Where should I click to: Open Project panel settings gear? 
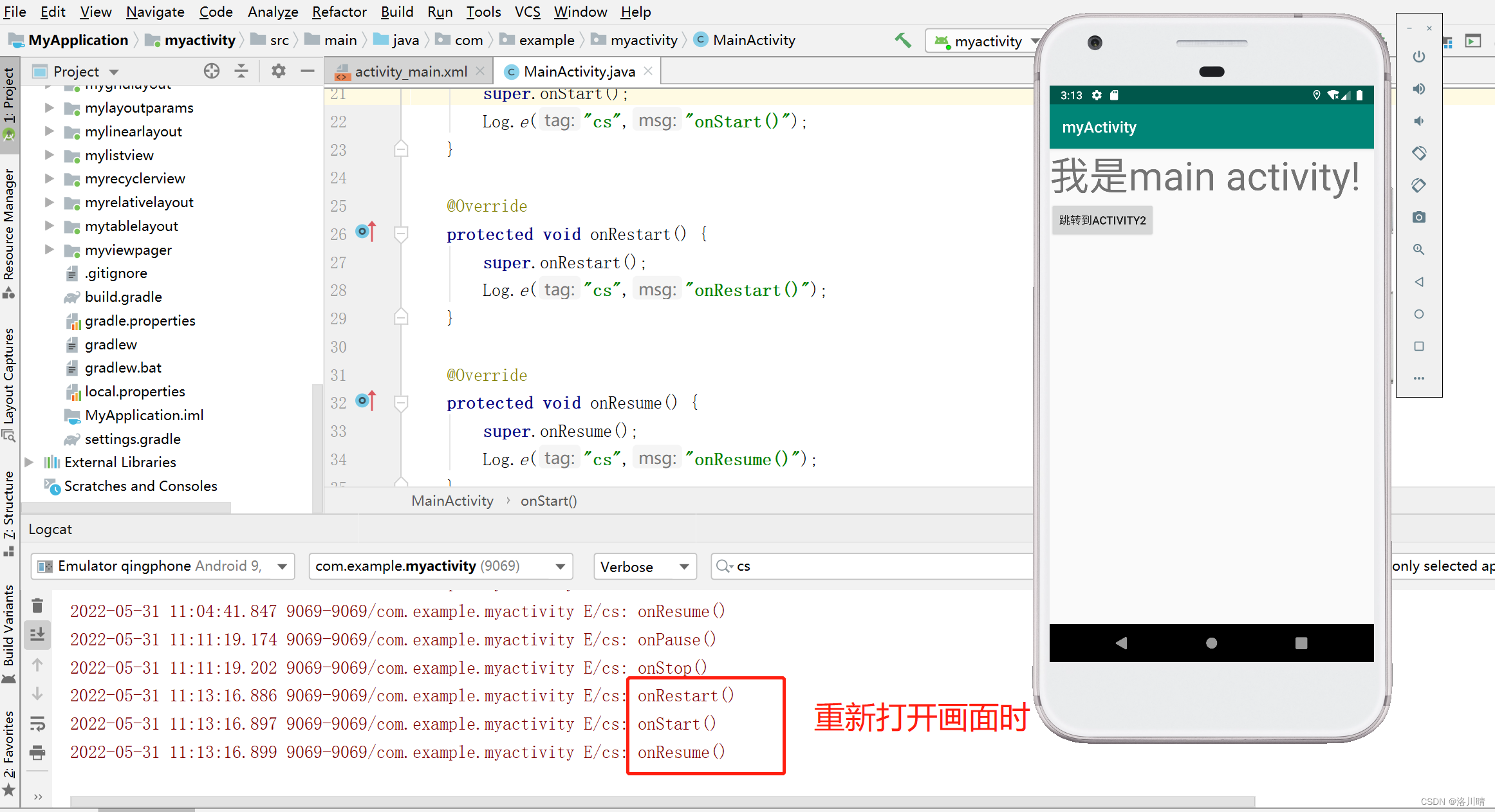point(278,71)
